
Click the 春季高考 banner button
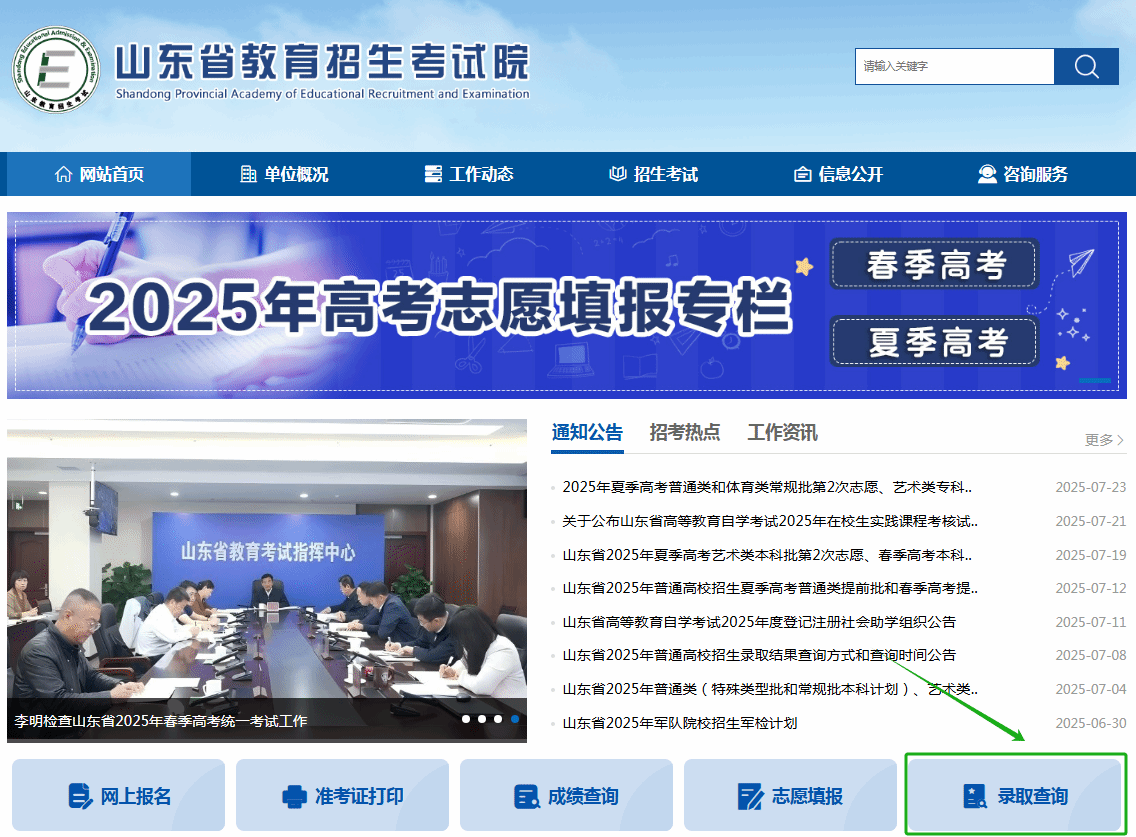point(935,264)
